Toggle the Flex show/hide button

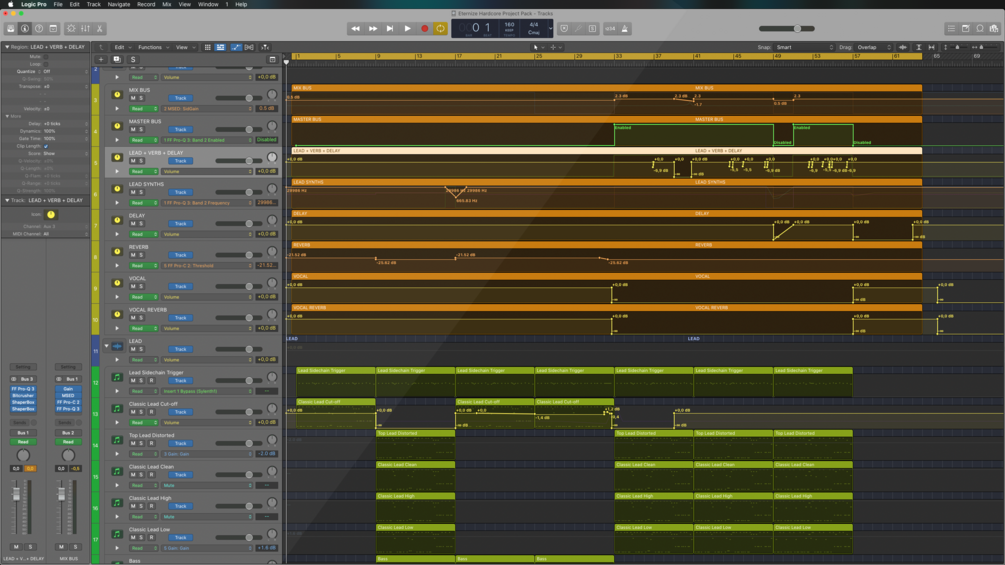click(249, 47)
